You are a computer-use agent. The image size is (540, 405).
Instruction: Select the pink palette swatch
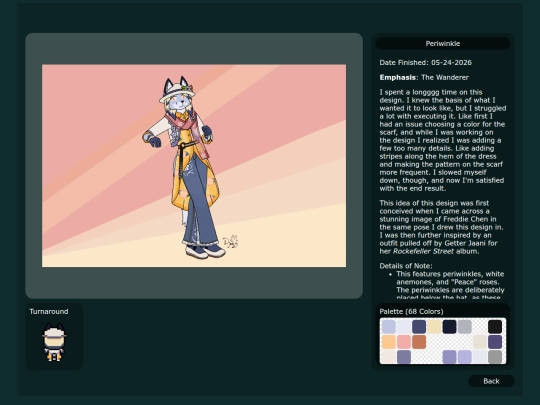404,342
